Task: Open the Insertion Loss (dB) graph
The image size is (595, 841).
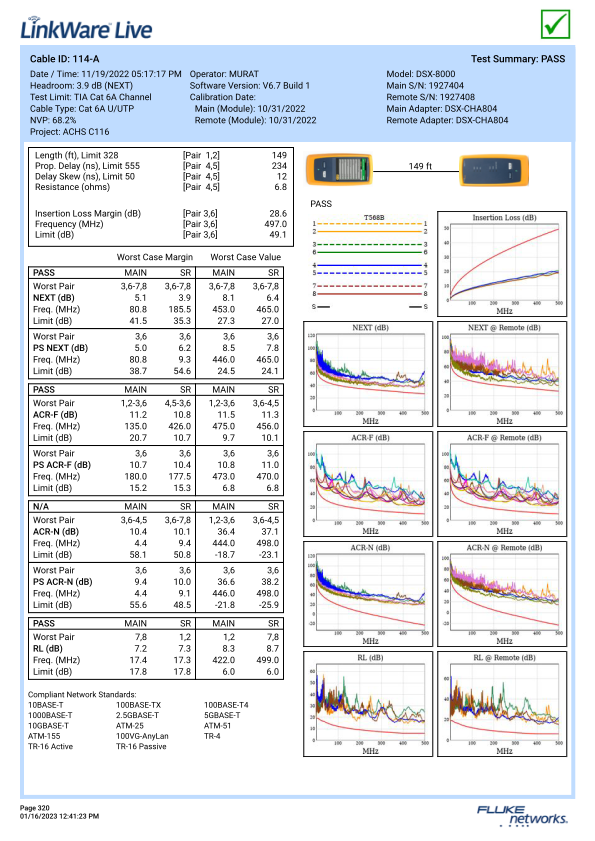Action: pos(502,263)
